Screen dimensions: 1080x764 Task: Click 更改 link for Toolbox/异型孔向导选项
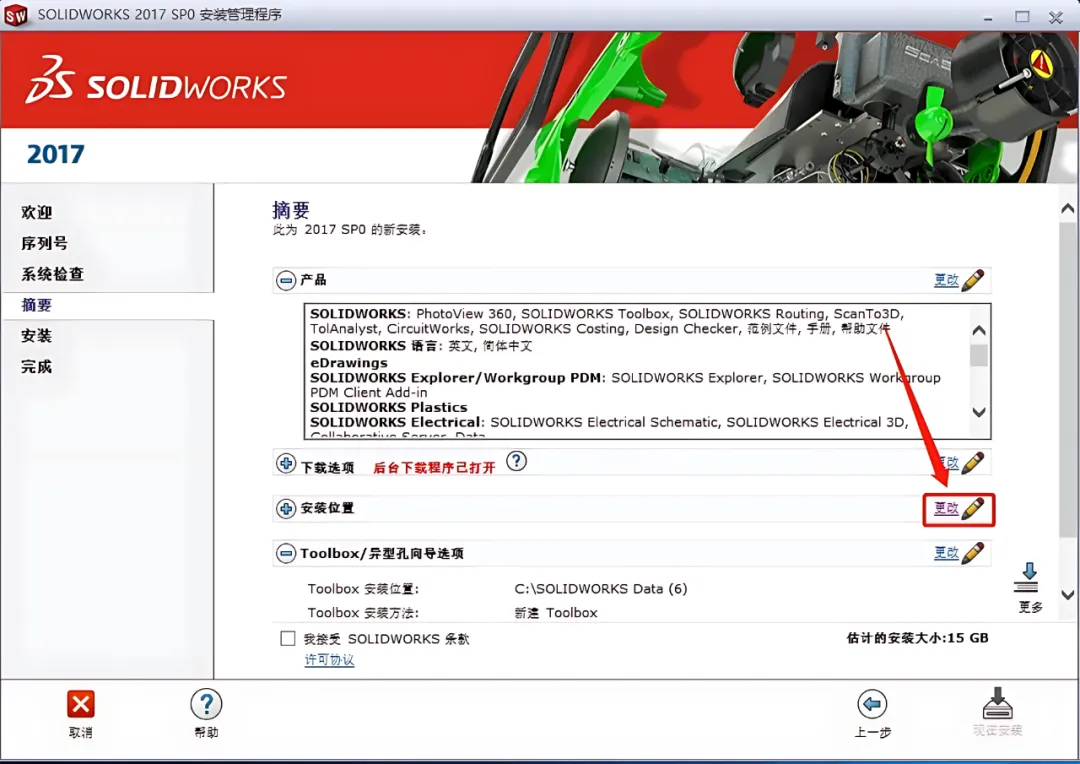946,553
